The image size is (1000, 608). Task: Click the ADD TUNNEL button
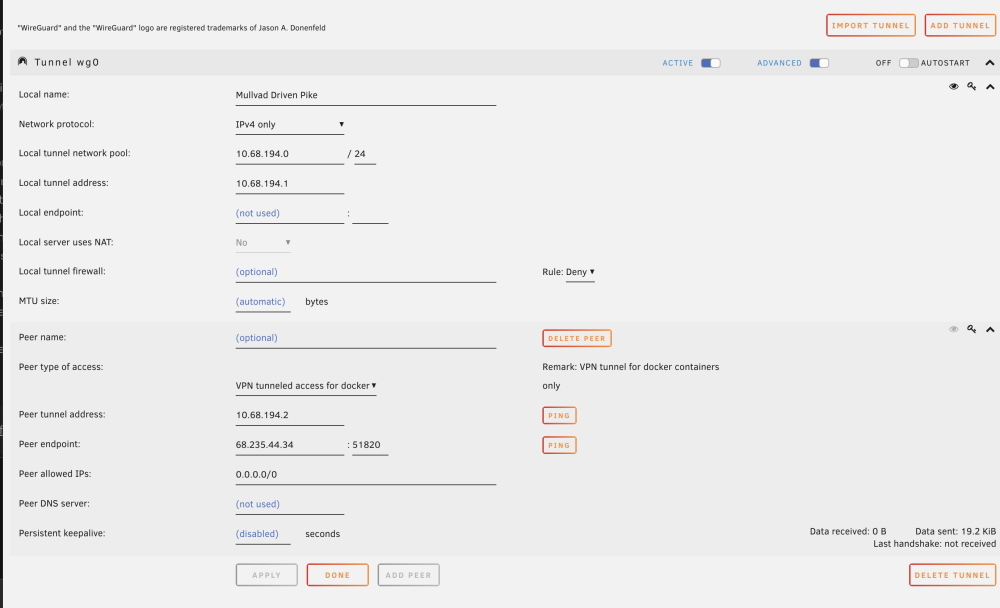click(x=960, y=26)
